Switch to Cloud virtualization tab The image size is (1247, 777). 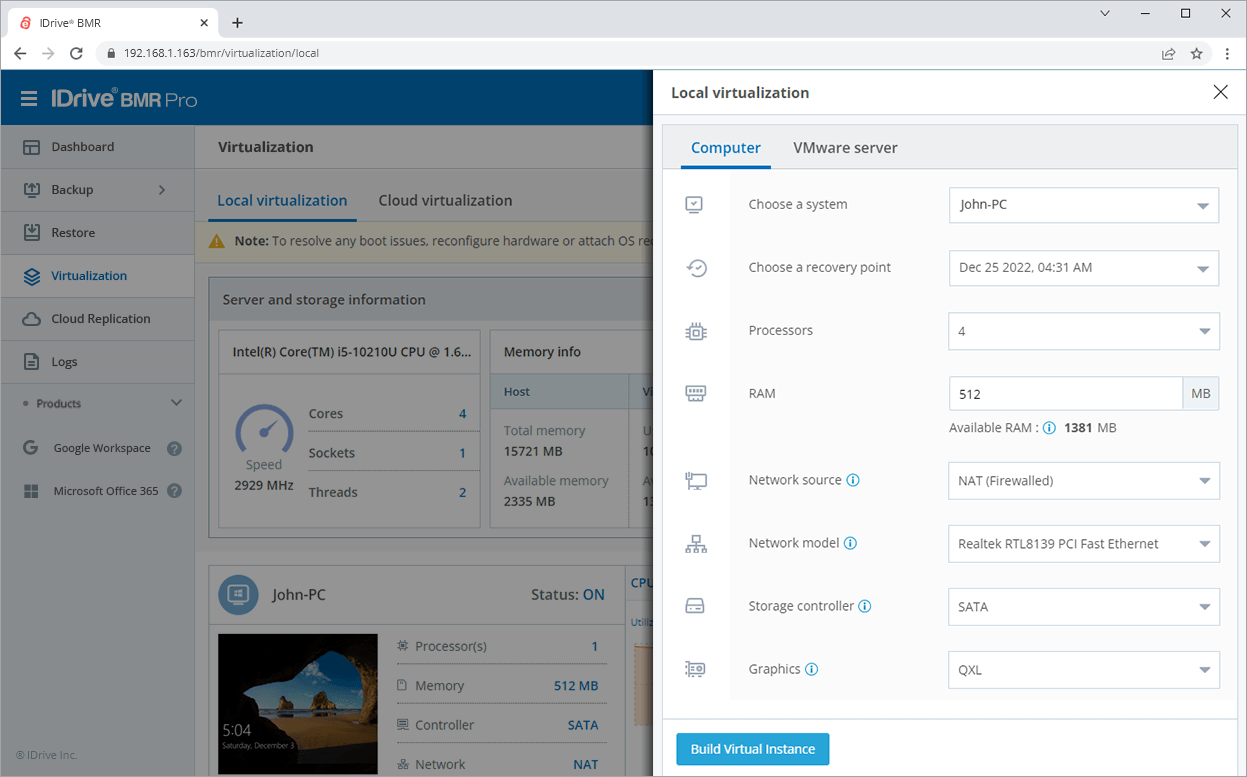tap(445, 200)
